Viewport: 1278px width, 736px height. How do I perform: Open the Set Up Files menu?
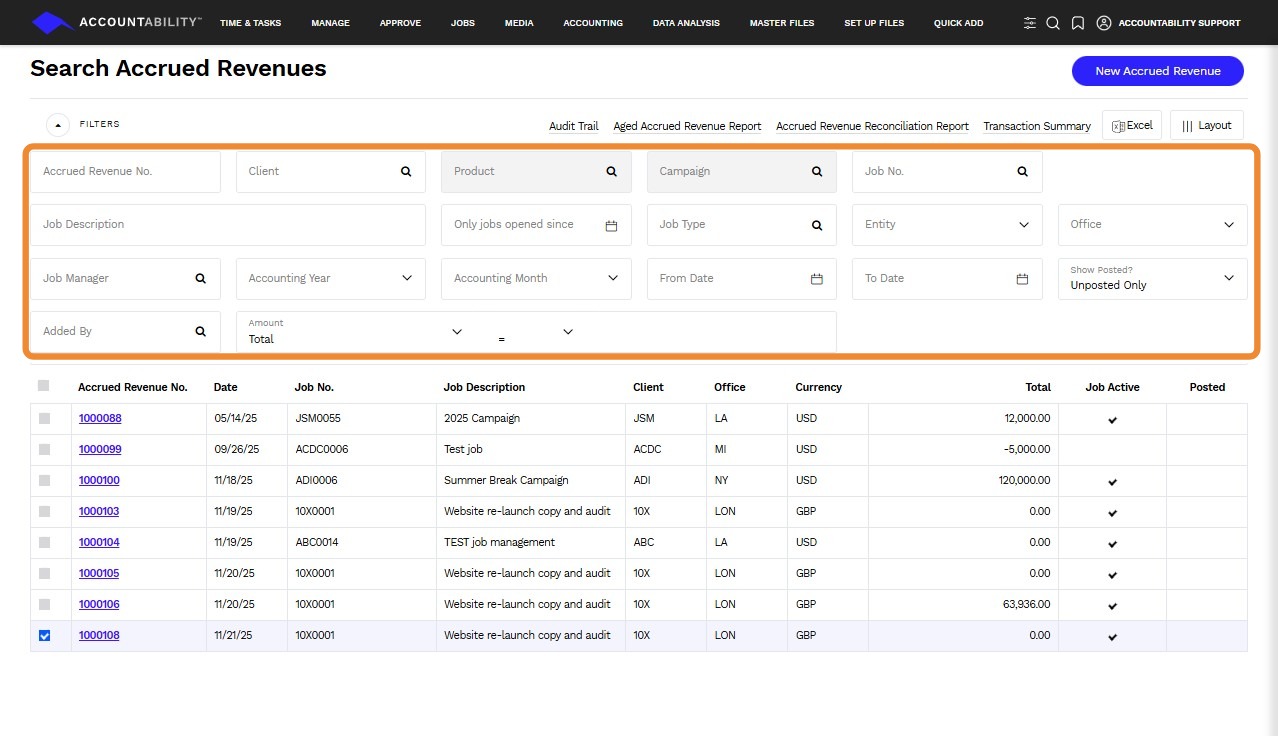874,23
